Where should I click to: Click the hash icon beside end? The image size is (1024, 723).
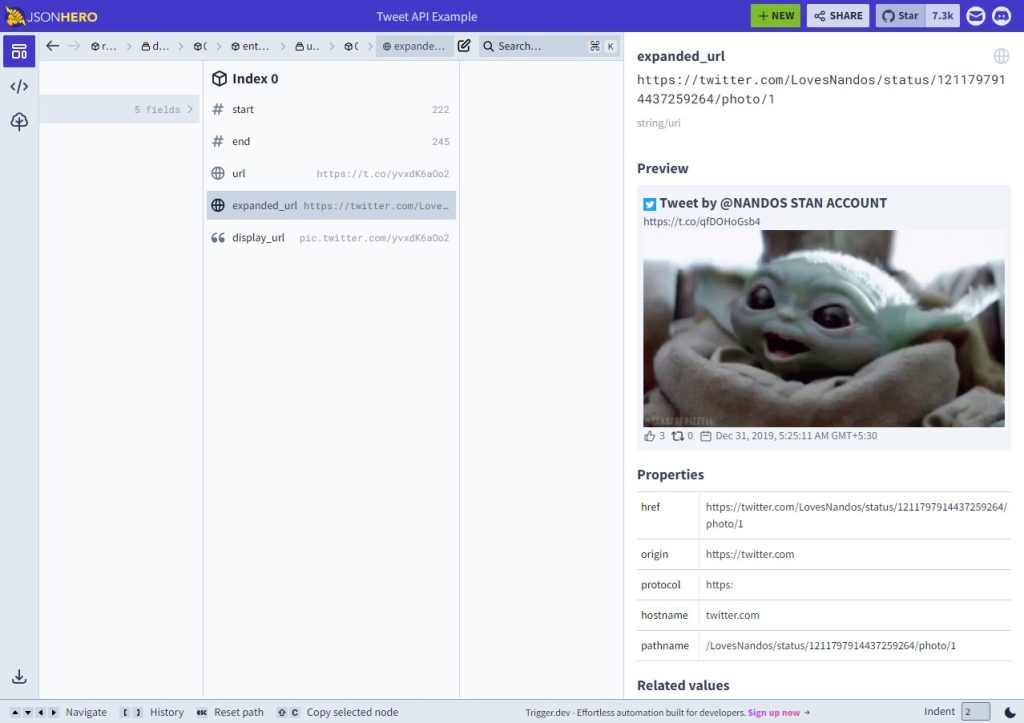tap(218, 141)
